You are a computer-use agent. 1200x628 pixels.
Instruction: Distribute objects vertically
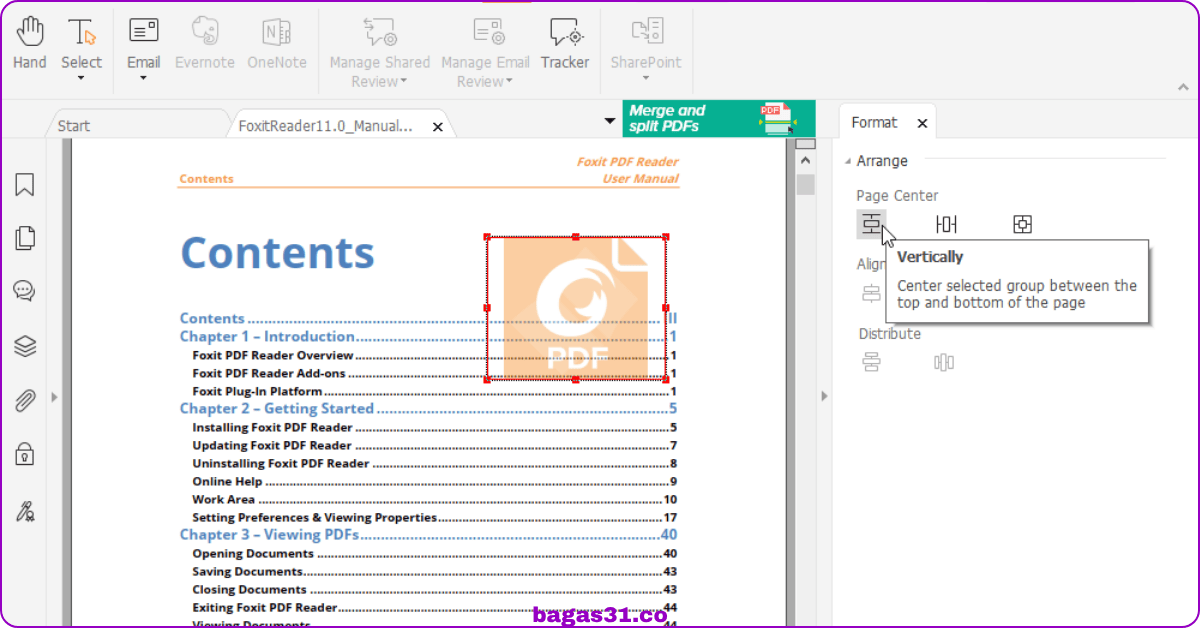[x=871, y=362]
